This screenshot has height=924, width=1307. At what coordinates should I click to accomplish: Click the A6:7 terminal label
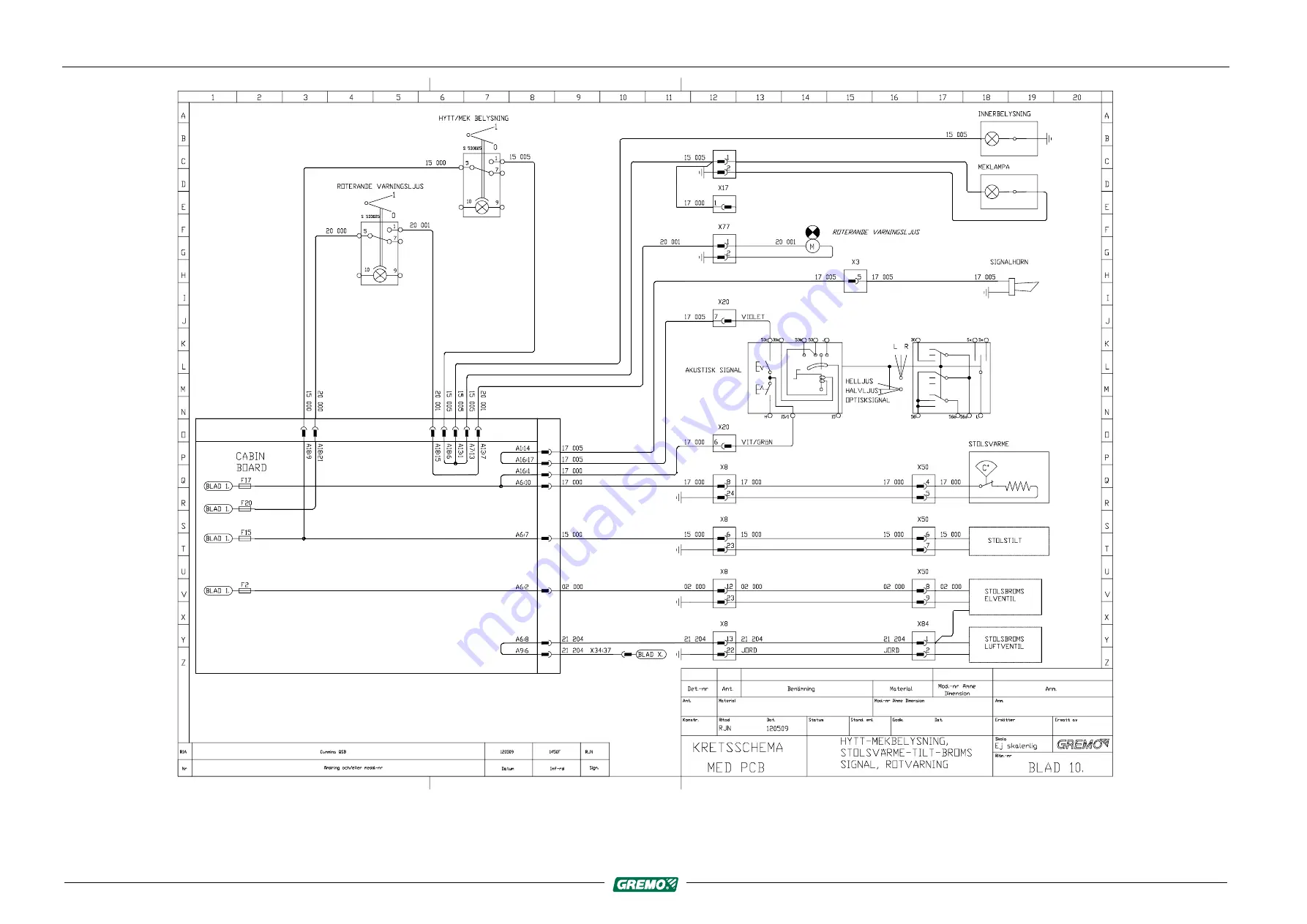[x=522, y=535]
